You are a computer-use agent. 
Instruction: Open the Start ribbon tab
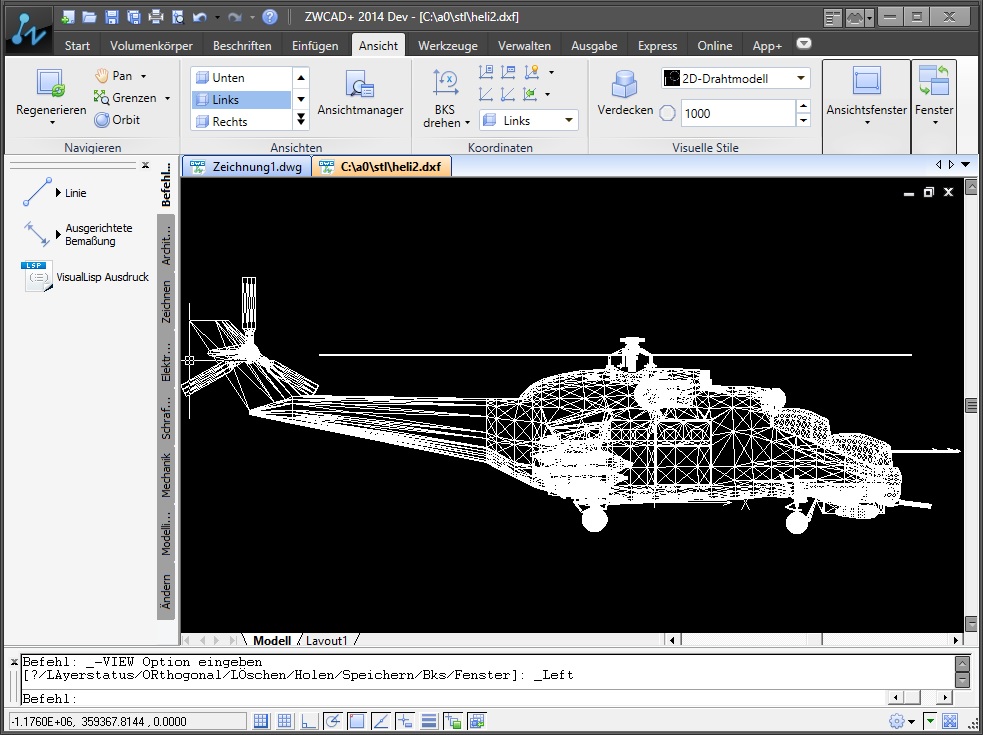pyautogui.click(x=77, y=46)
